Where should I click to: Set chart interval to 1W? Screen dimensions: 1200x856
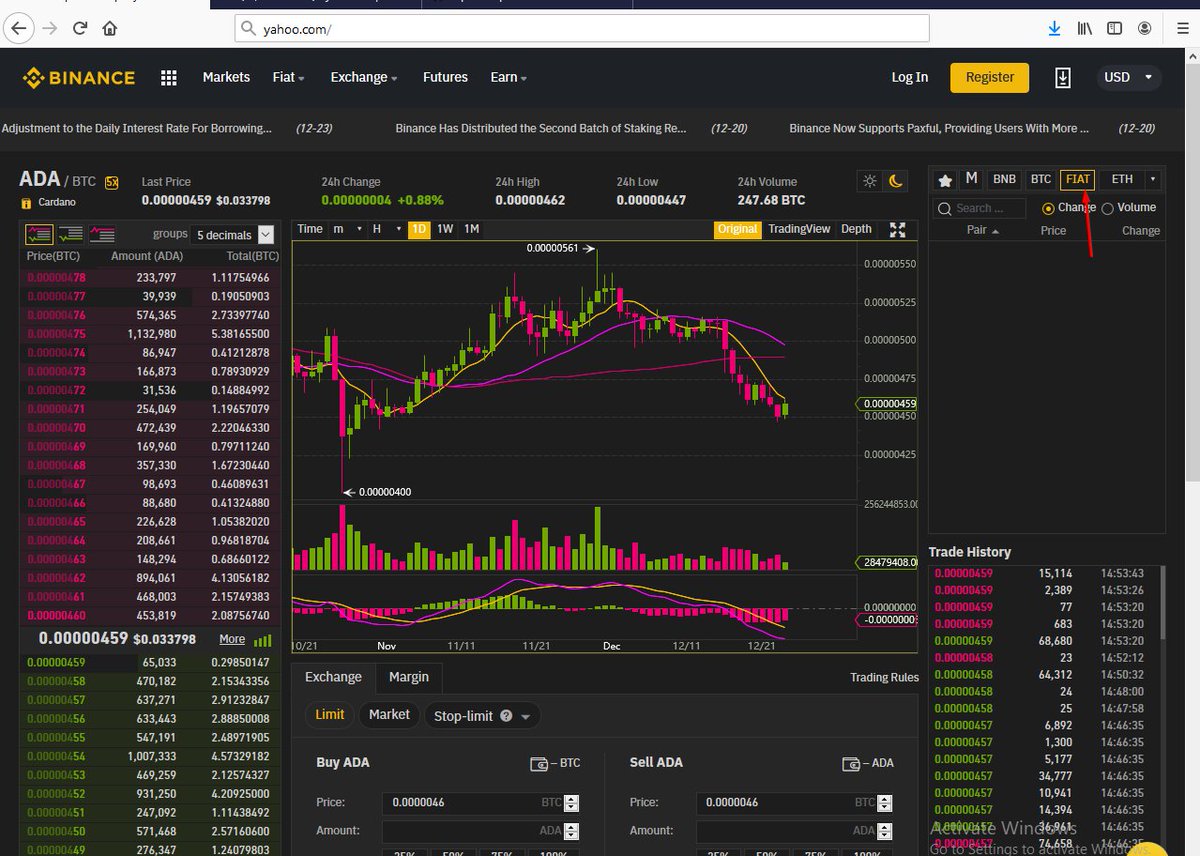tap(445, 229)
